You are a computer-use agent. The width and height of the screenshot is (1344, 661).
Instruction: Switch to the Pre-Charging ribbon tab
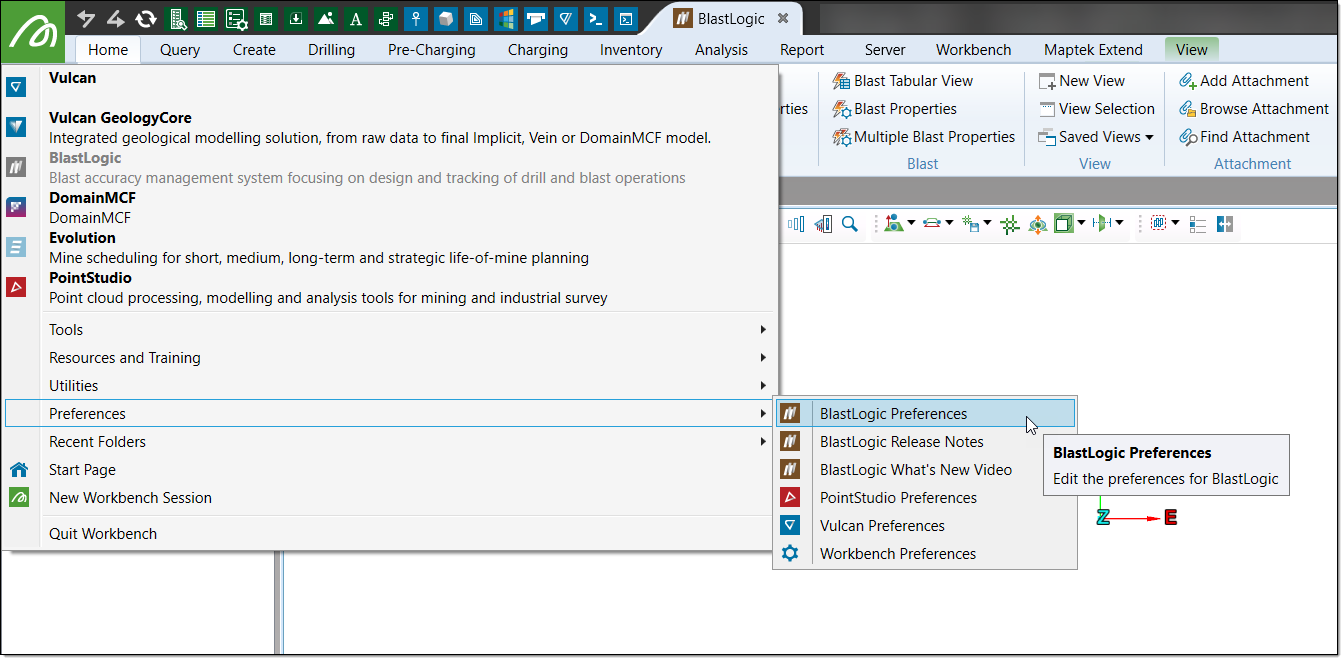tap(432, 50)
